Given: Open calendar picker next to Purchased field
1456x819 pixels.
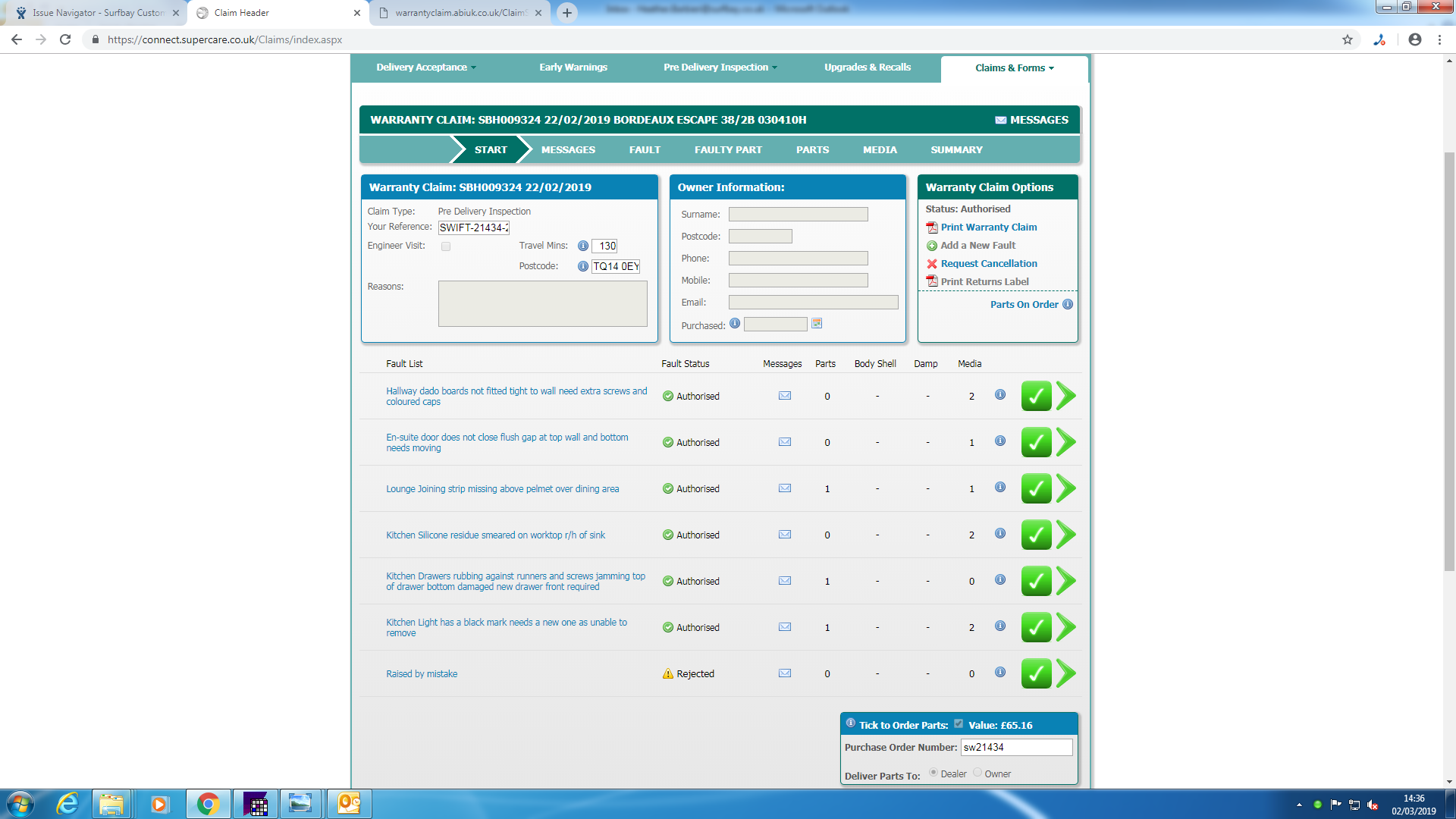Looking at the screenshot, I should coord(817,324).
